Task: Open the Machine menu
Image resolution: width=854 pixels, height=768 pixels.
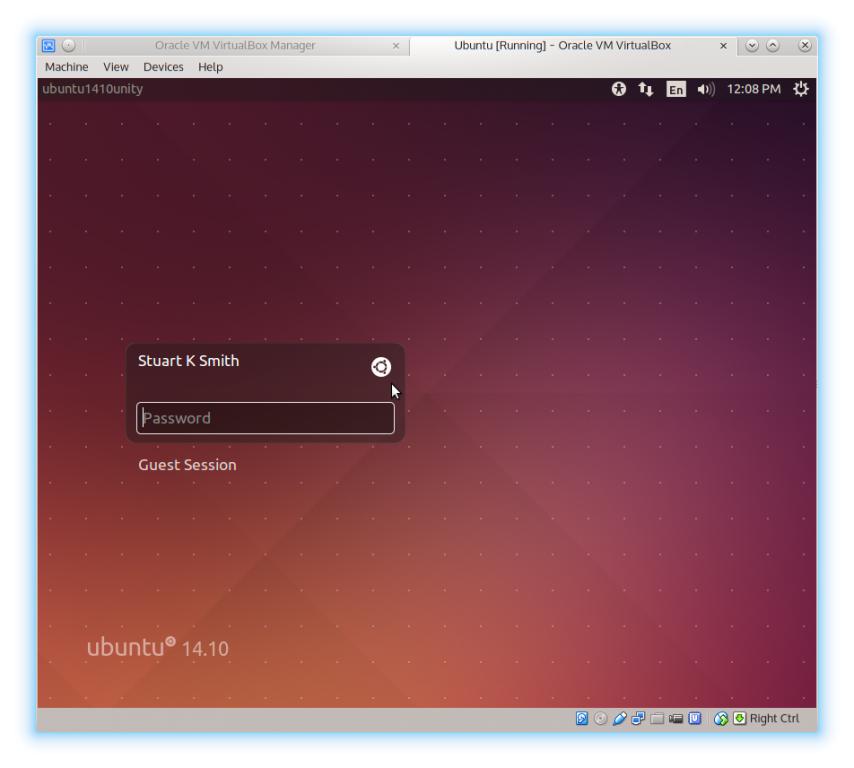Action: (67, 67)
